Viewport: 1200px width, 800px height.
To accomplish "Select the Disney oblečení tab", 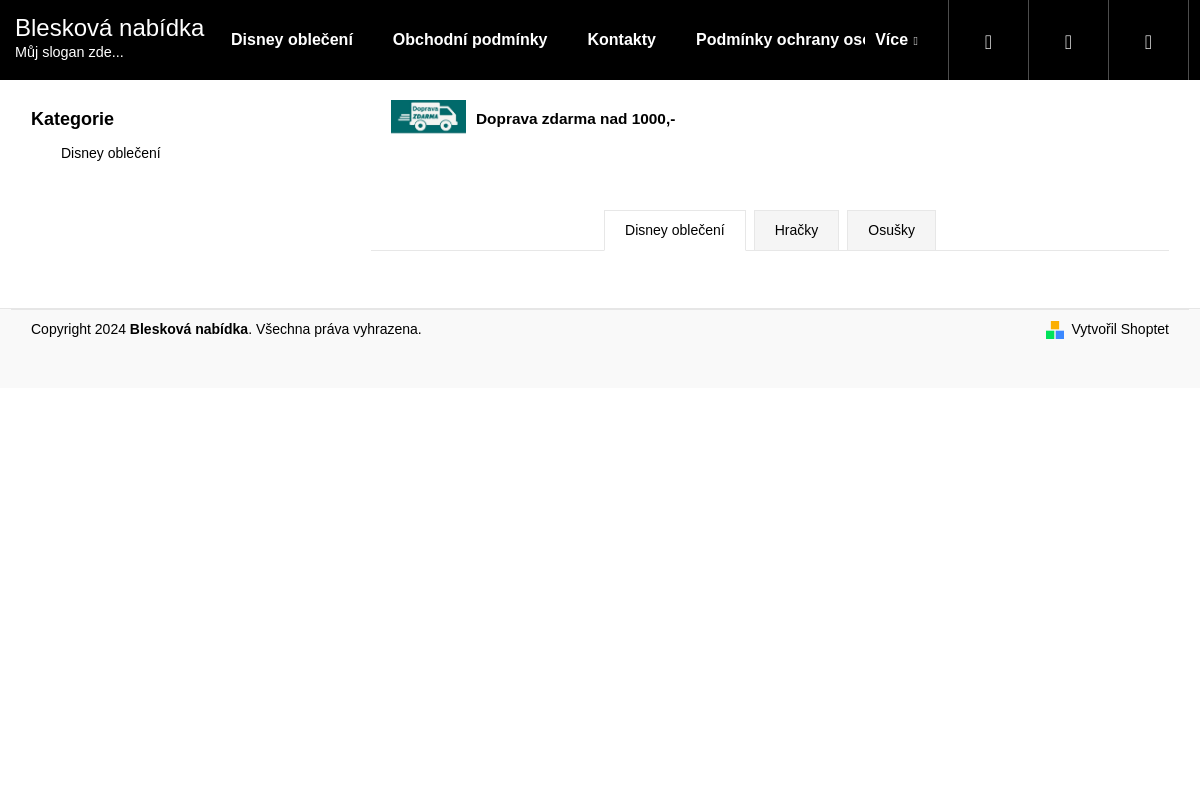I will coord(674,230).
